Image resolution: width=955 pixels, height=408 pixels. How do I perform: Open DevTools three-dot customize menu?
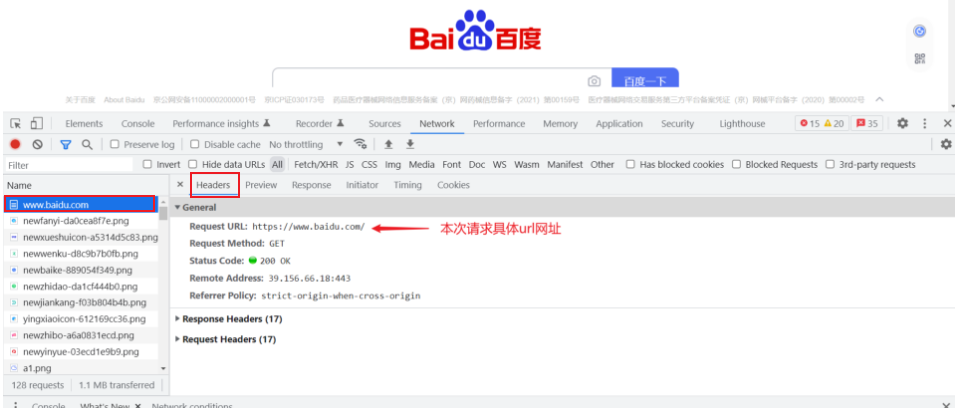click(925, 124)
